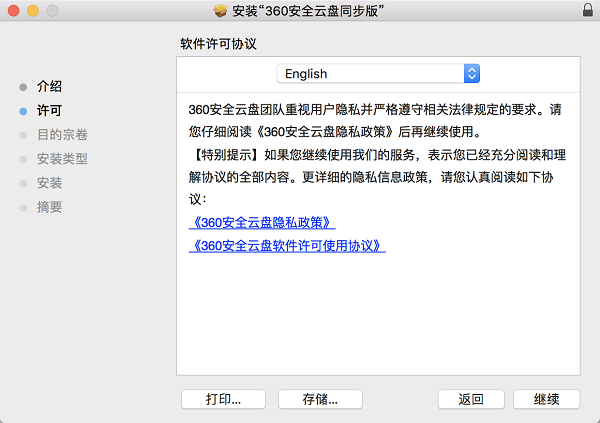
Task: Click the window title 安装“360安全云盘同步版”
Action: 308,11
